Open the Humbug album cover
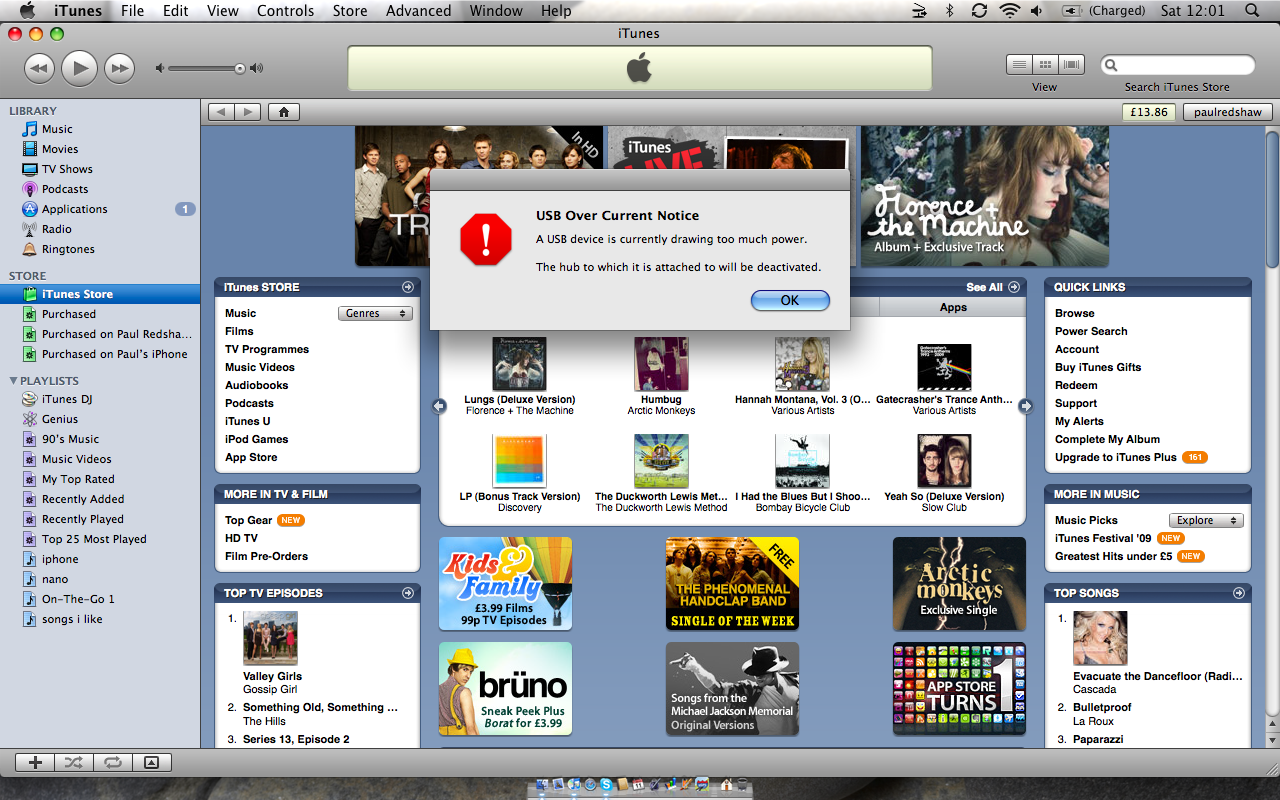This screenshot has height=800, width=1280. point(661,364)
